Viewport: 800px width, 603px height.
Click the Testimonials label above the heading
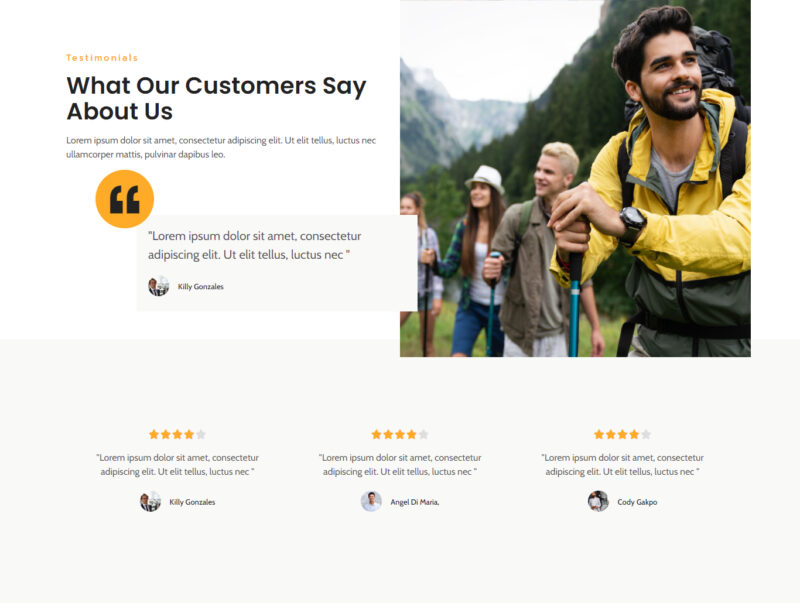pyautogui.click(x=102, y=58)
